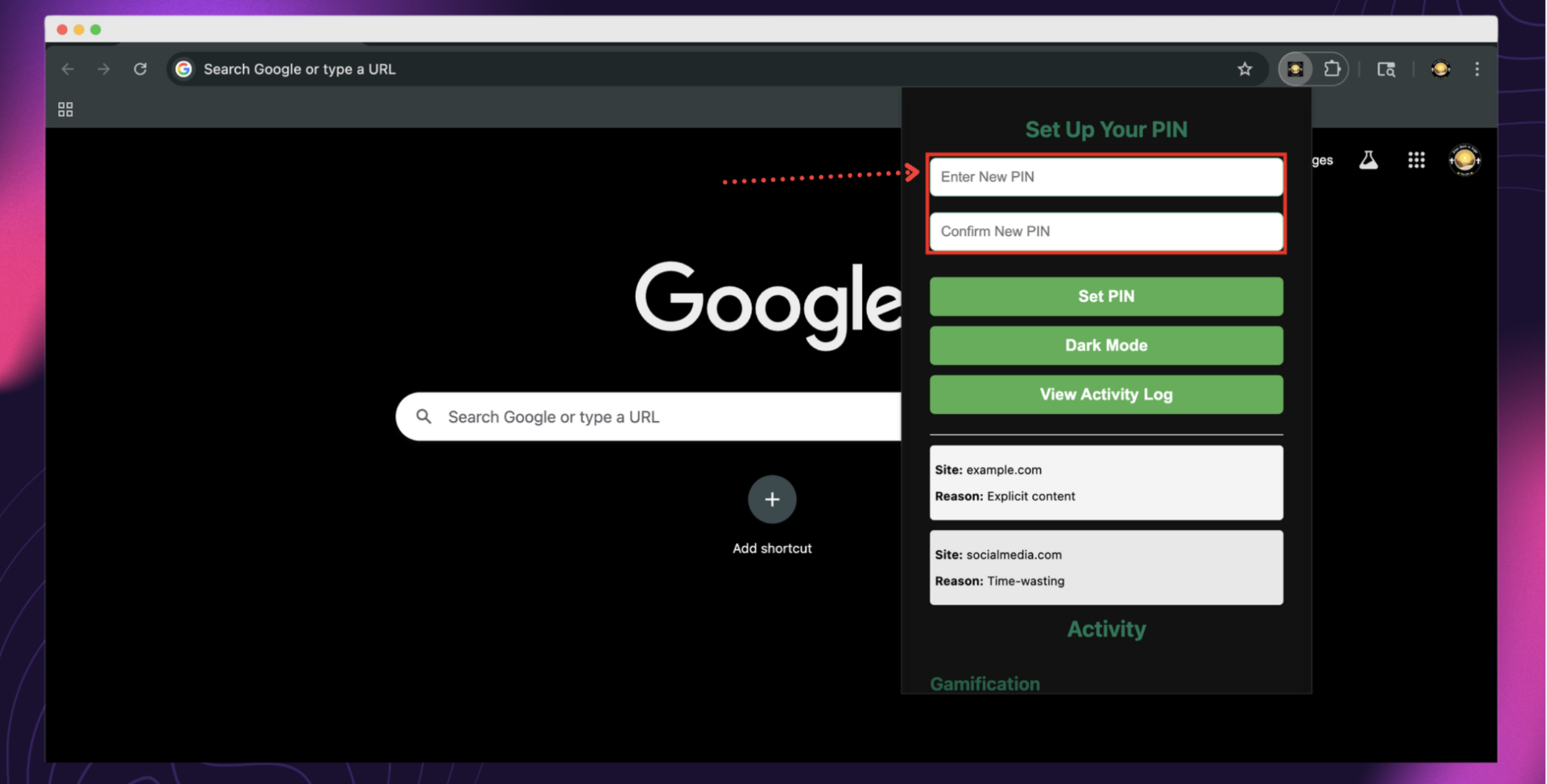Image resolution: width=1547 pixels, height=784 pixels.
Task: Open the pinned extension icon in the toolbar
Action: pyautogui.click(x=1295, y=69)
